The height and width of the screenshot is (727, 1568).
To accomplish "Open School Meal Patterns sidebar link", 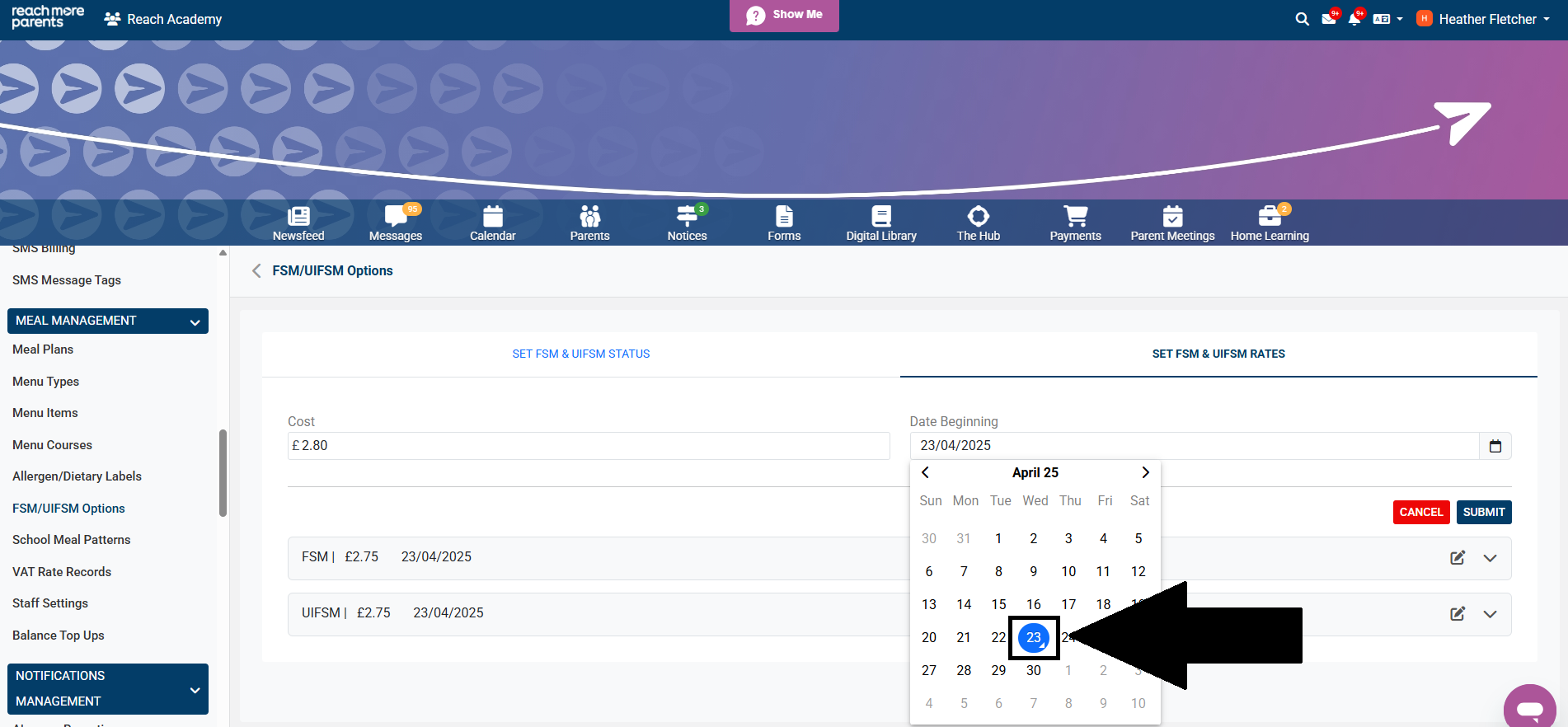I will [x=72, y=540].
